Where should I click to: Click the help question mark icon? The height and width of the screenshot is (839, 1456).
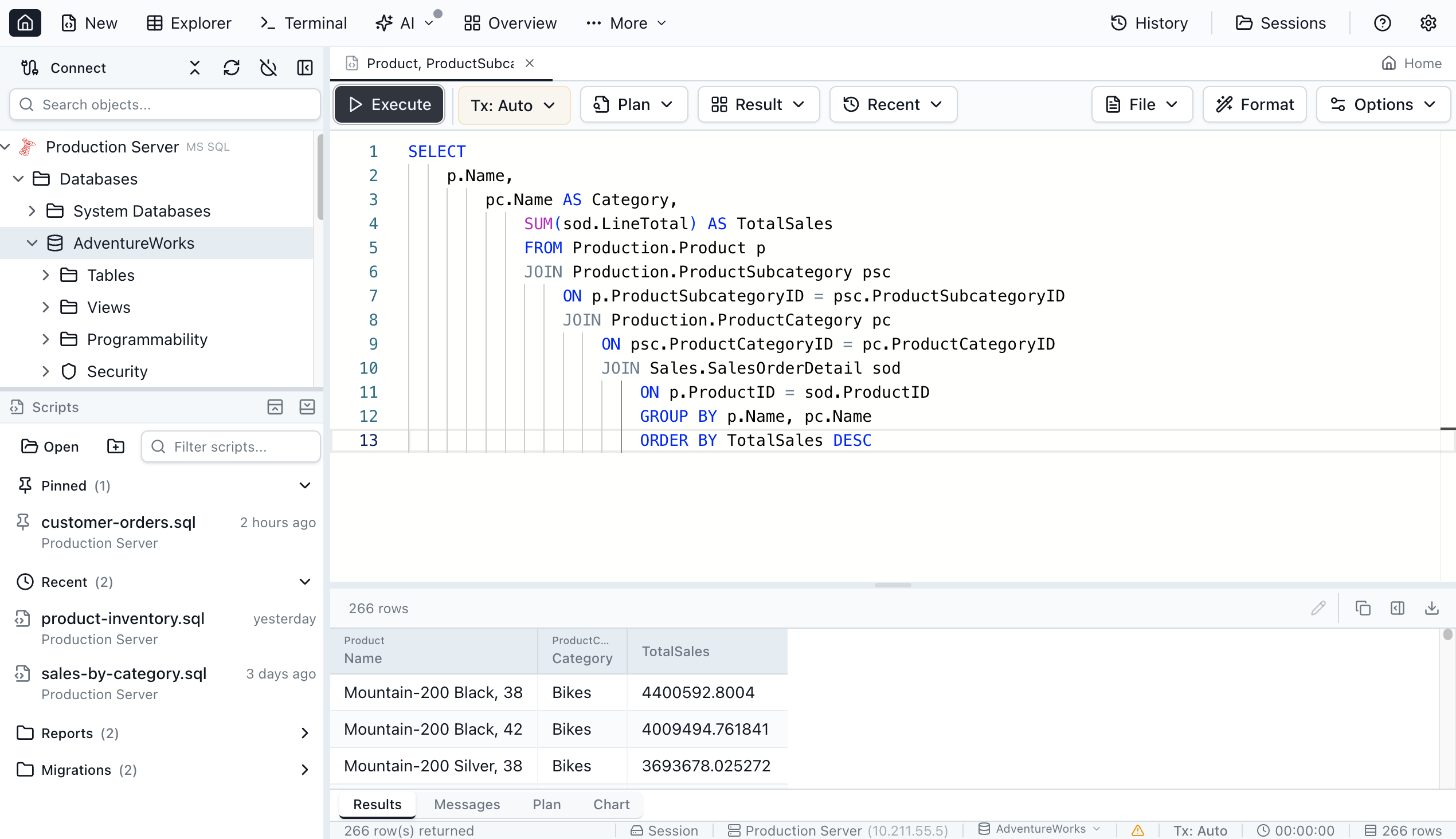[1382, 23]
